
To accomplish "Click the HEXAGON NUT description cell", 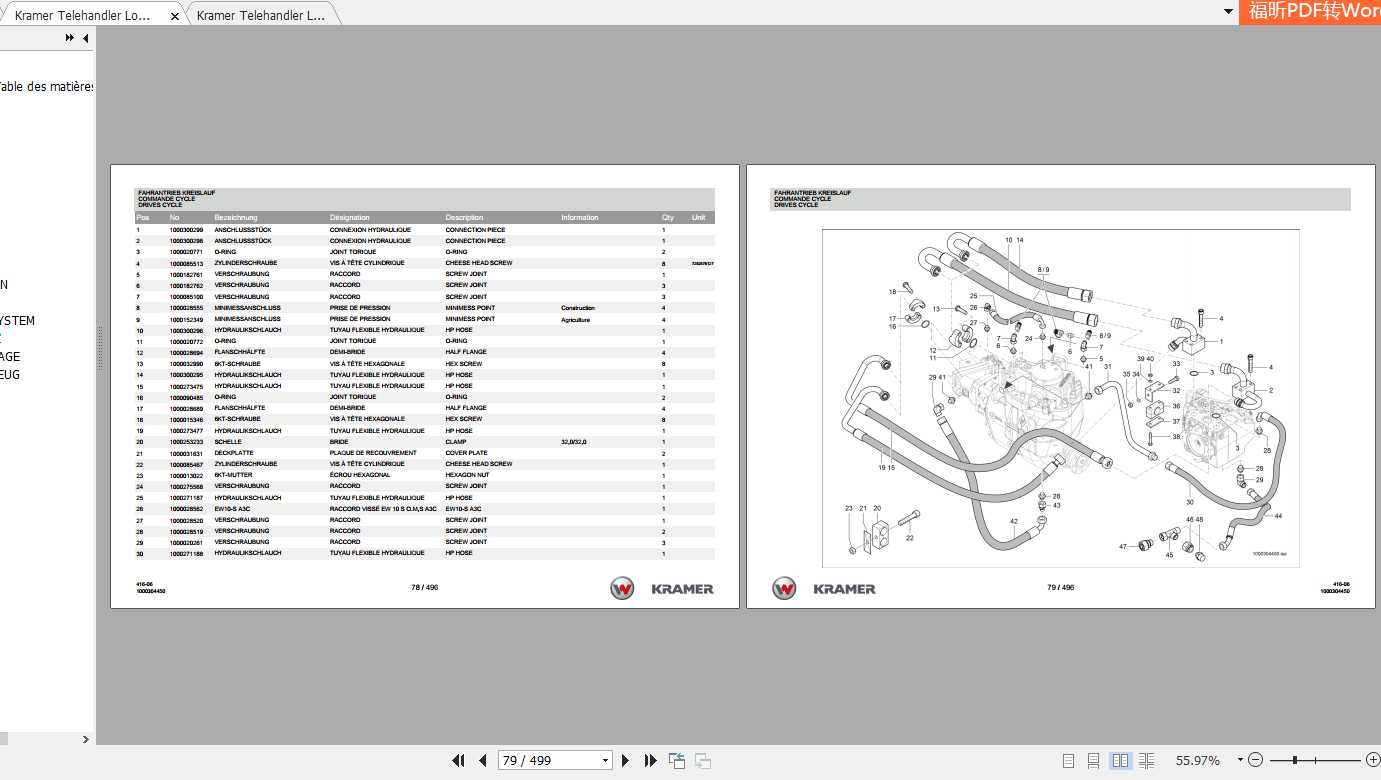I will 467,475.
